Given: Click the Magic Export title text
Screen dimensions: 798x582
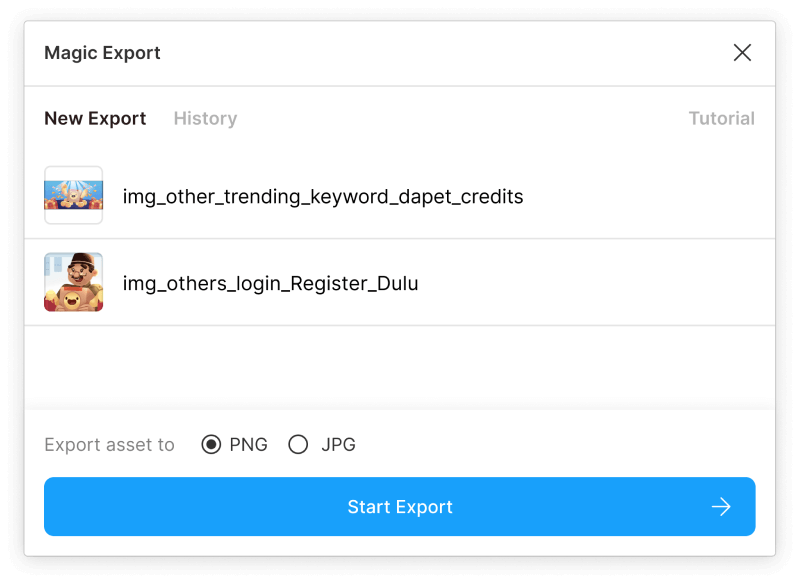Looking at the screenshot, I should click(102, 53).
